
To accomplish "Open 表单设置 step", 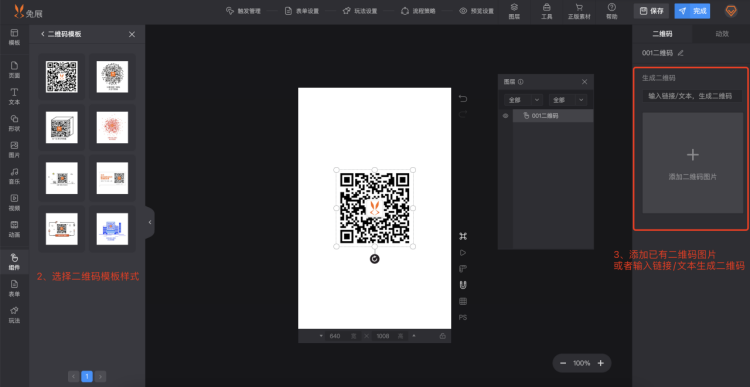I will pos(302,11).
